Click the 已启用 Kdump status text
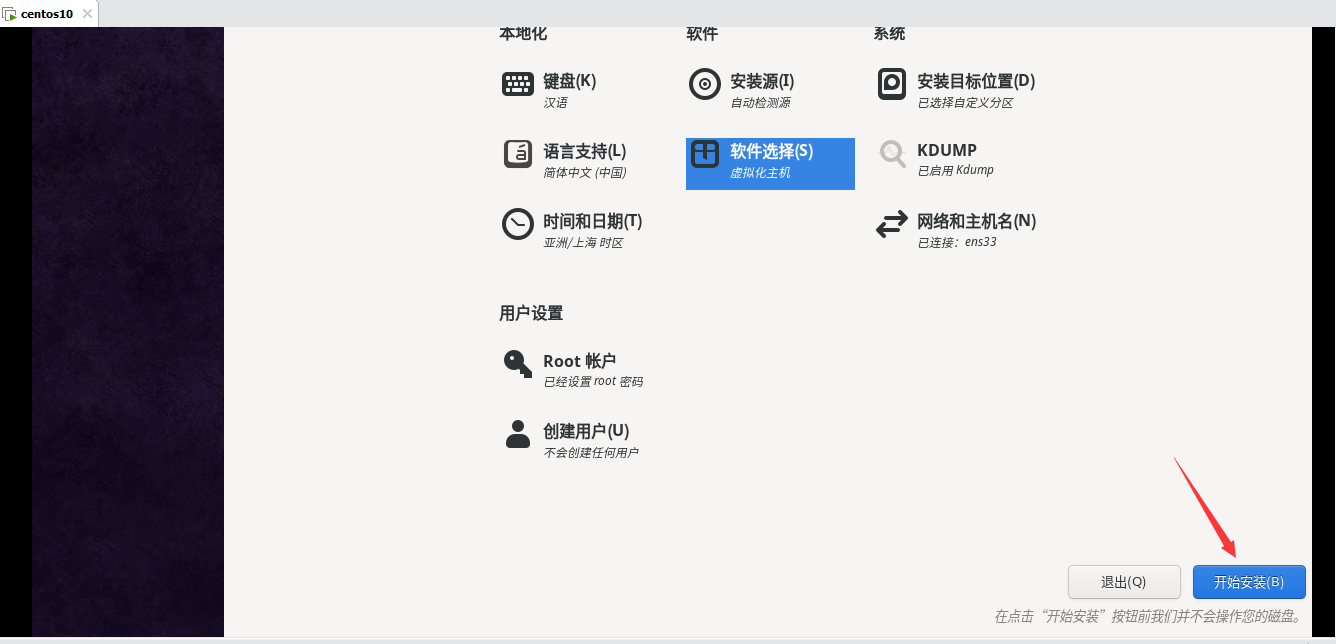Image resolution: width=1336 pixels, height=644 pixels. click(953, 169)
